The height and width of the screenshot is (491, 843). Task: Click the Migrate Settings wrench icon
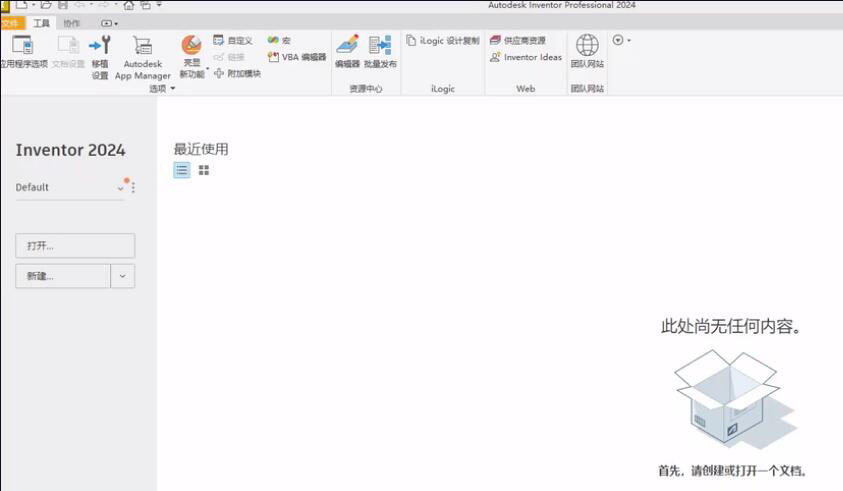pyautogui.click(x=100, y=45)
